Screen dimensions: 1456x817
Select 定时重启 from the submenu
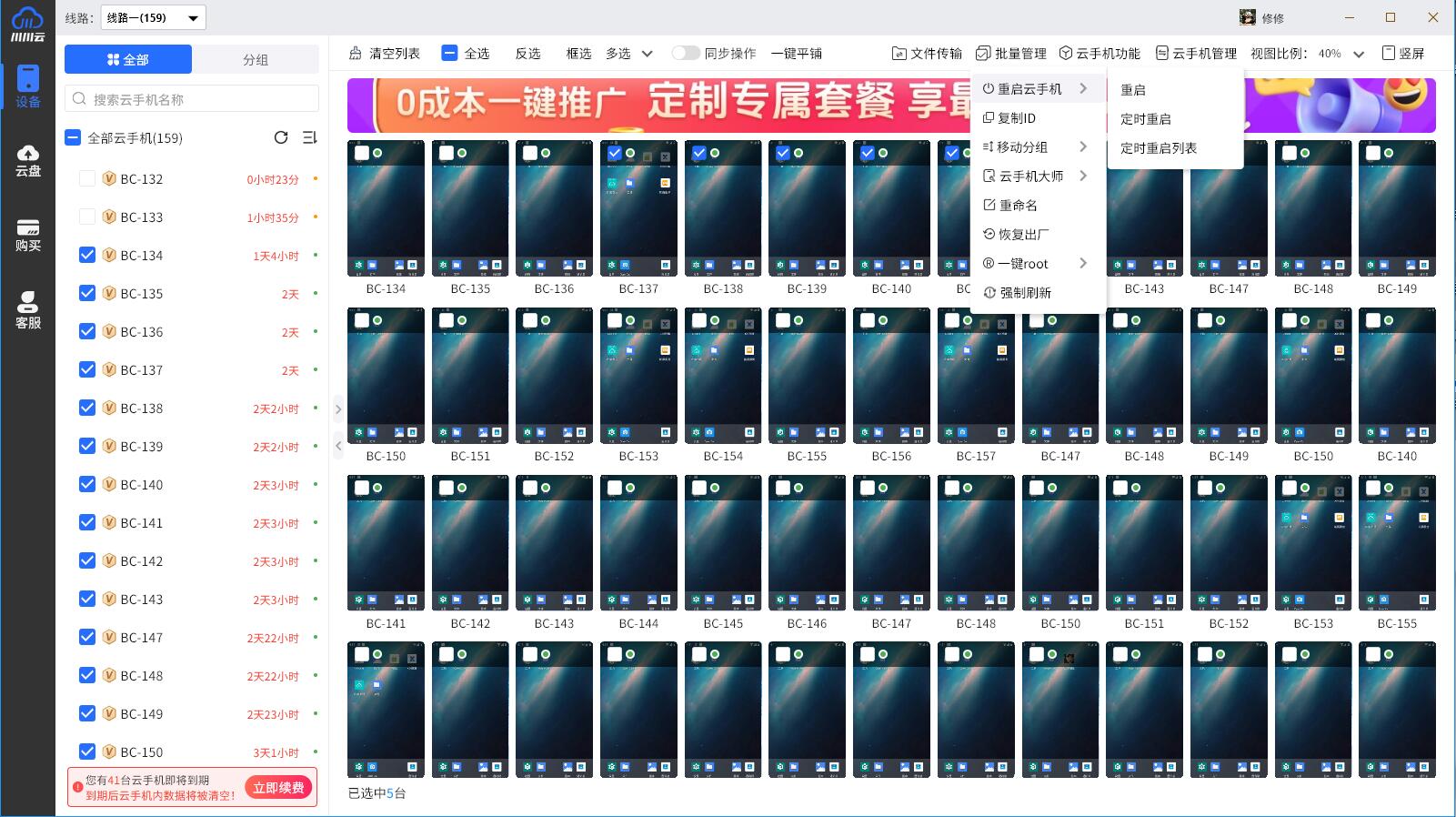1146,119
